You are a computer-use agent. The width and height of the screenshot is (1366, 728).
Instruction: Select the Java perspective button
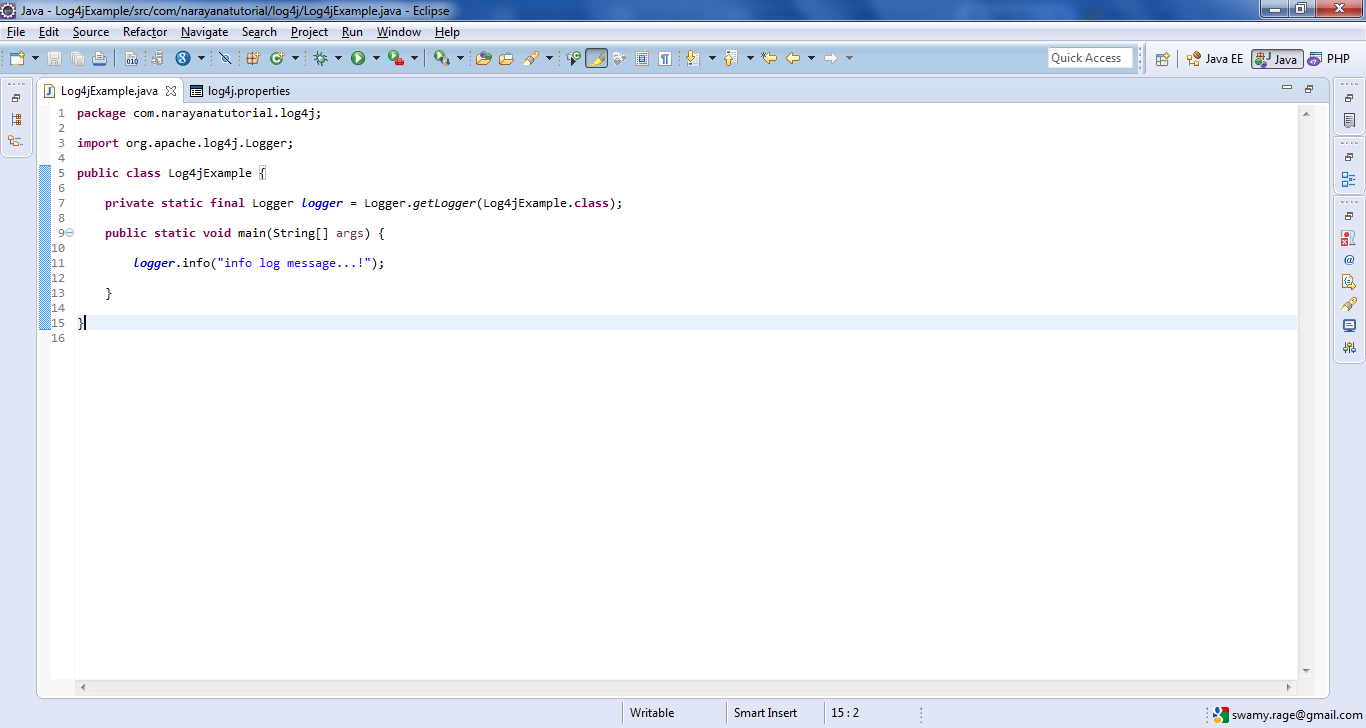(x=1276, y=59)
